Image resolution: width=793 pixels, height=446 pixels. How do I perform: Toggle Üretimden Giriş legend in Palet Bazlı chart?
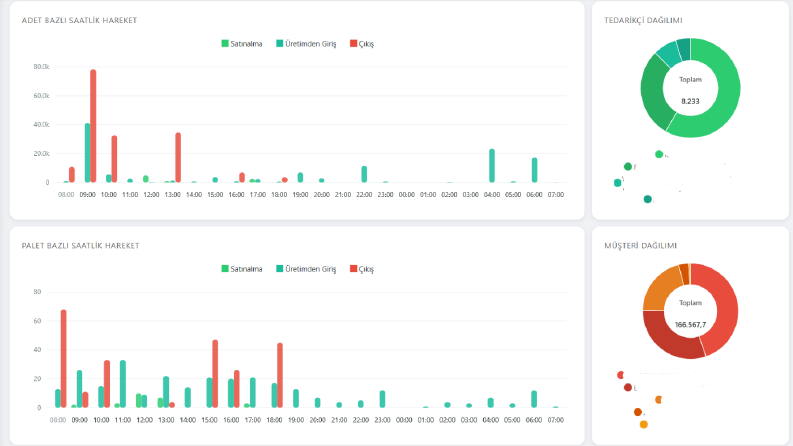click(306, 269)
